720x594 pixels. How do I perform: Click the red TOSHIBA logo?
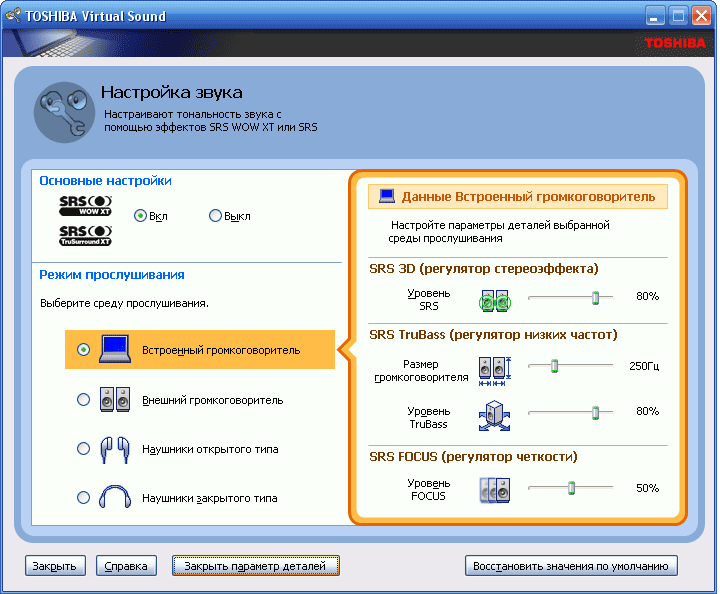click(x=675, y=43)
